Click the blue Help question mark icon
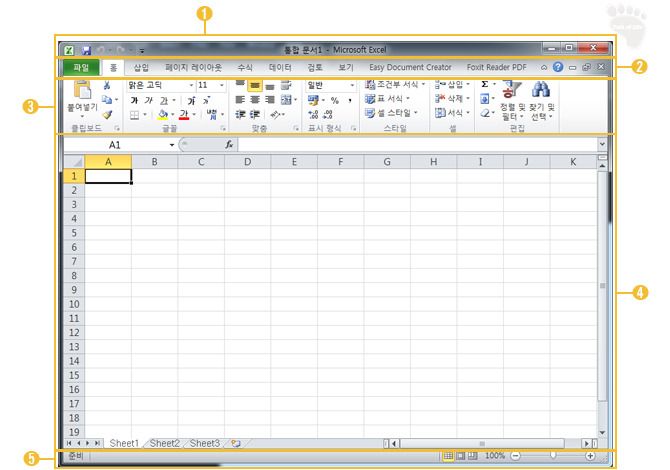This screenshot has height=470, width=670. click(558, 67)
